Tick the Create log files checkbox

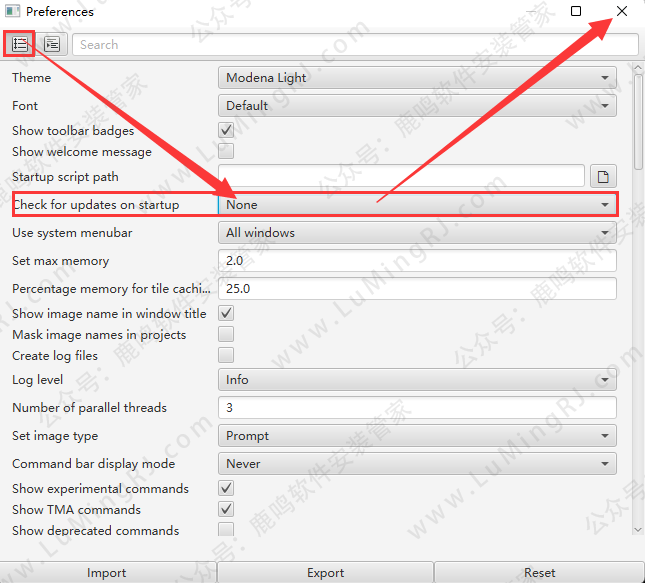pyautogui.click(x=226, y=355)
